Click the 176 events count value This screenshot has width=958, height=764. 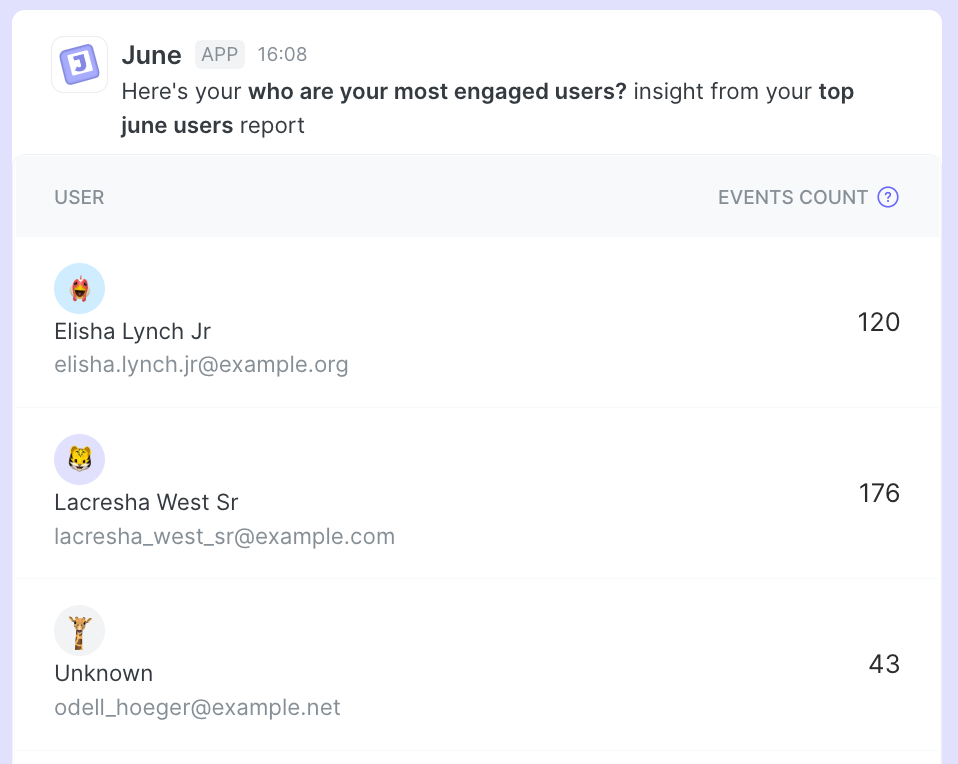click(x=879, y=493)
